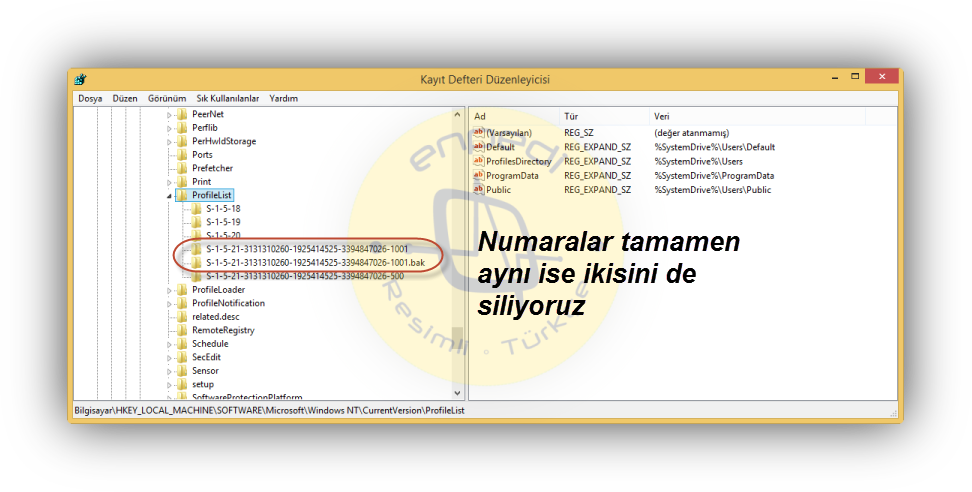
Task: Select the Prefetcher key label
Action: point(213,169)
